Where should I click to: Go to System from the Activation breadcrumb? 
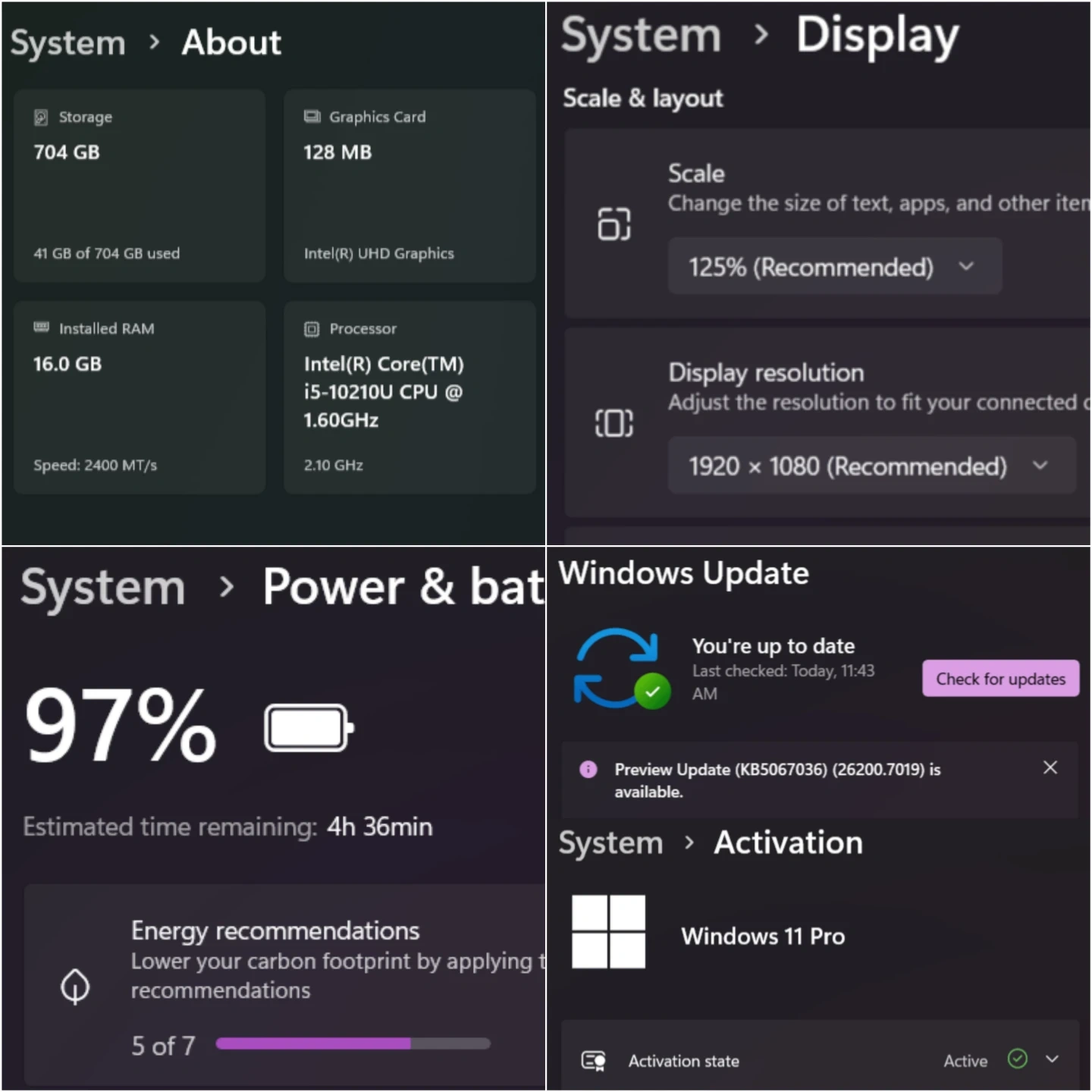pos(610,843)
